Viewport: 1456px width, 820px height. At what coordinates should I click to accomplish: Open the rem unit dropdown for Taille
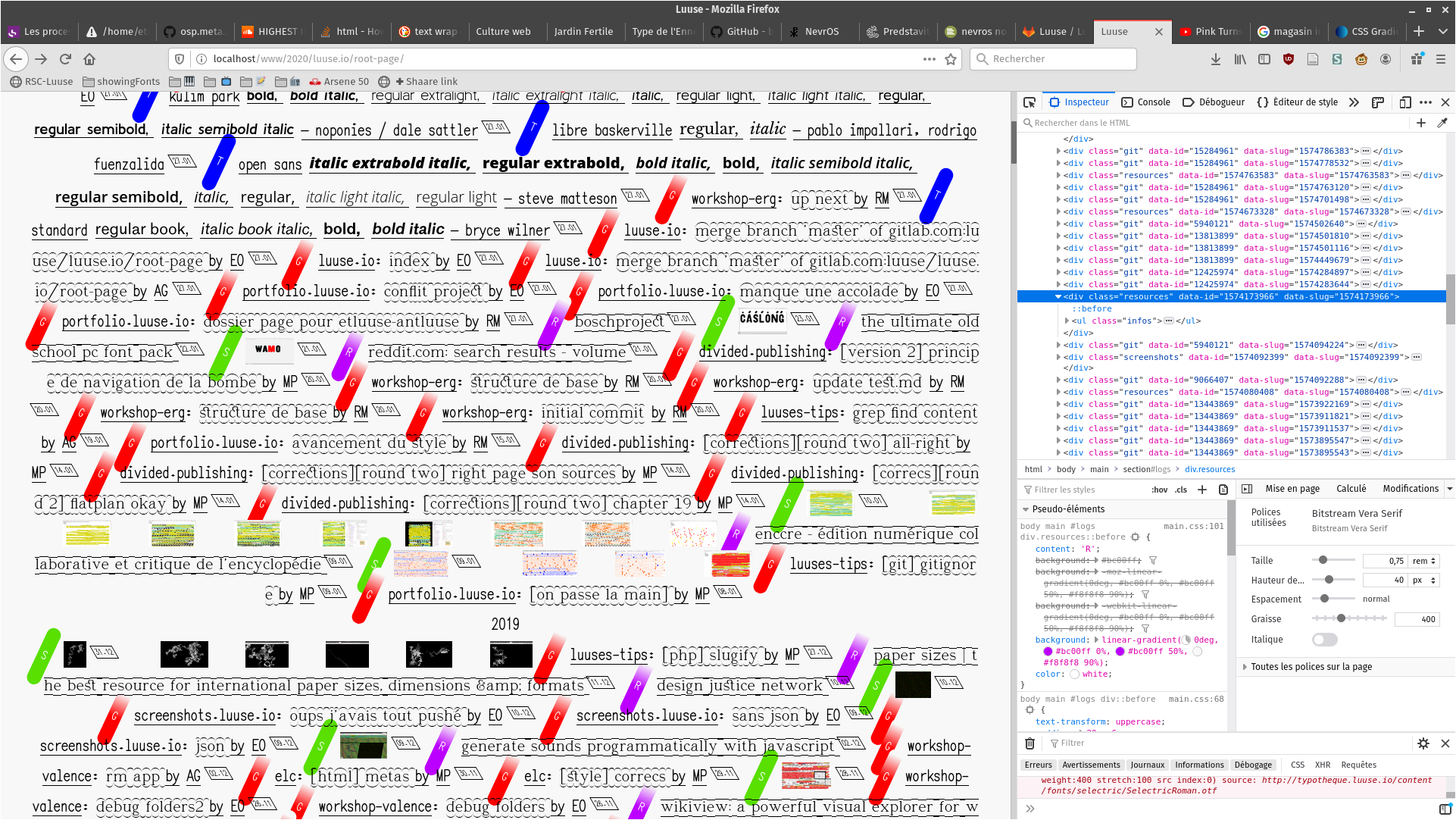coord(1423,561)
